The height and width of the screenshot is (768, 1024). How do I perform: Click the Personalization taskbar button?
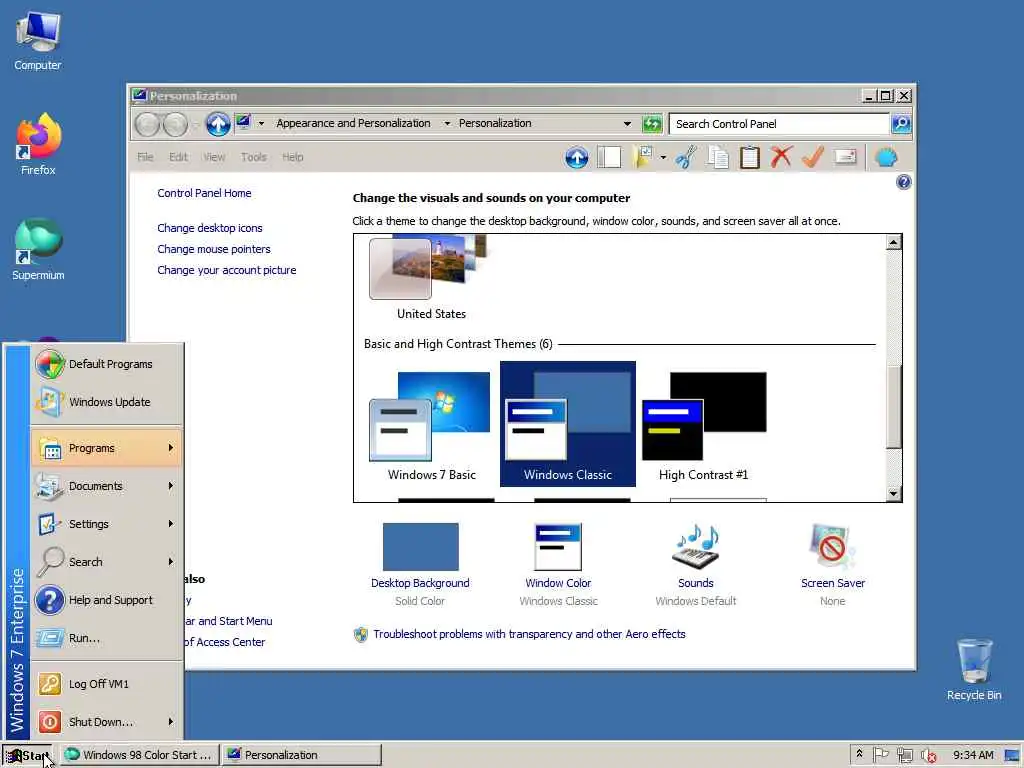tap(302, 755)
